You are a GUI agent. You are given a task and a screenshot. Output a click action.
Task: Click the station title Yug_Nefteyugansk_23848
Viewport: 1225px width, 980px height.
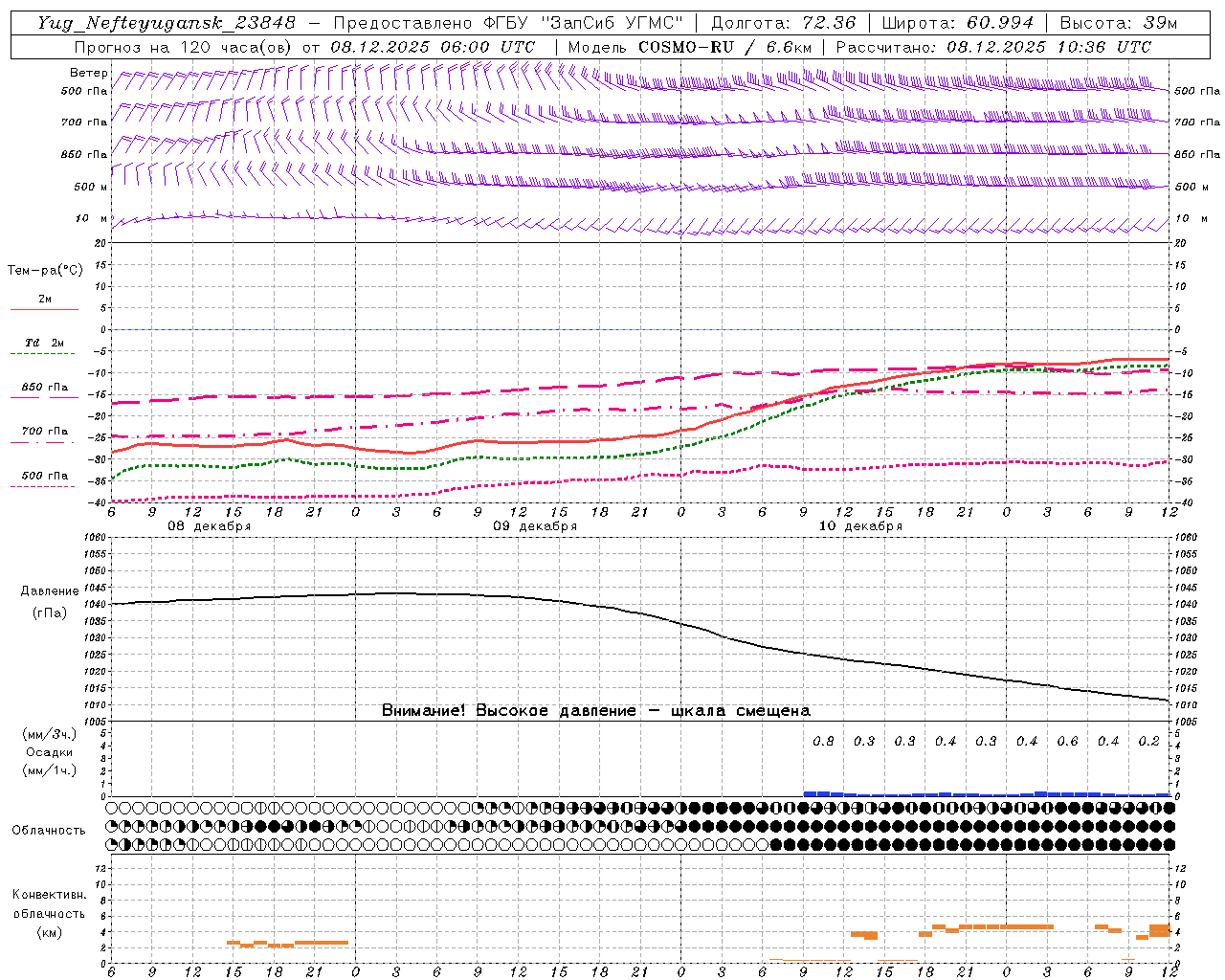point(167,23)
